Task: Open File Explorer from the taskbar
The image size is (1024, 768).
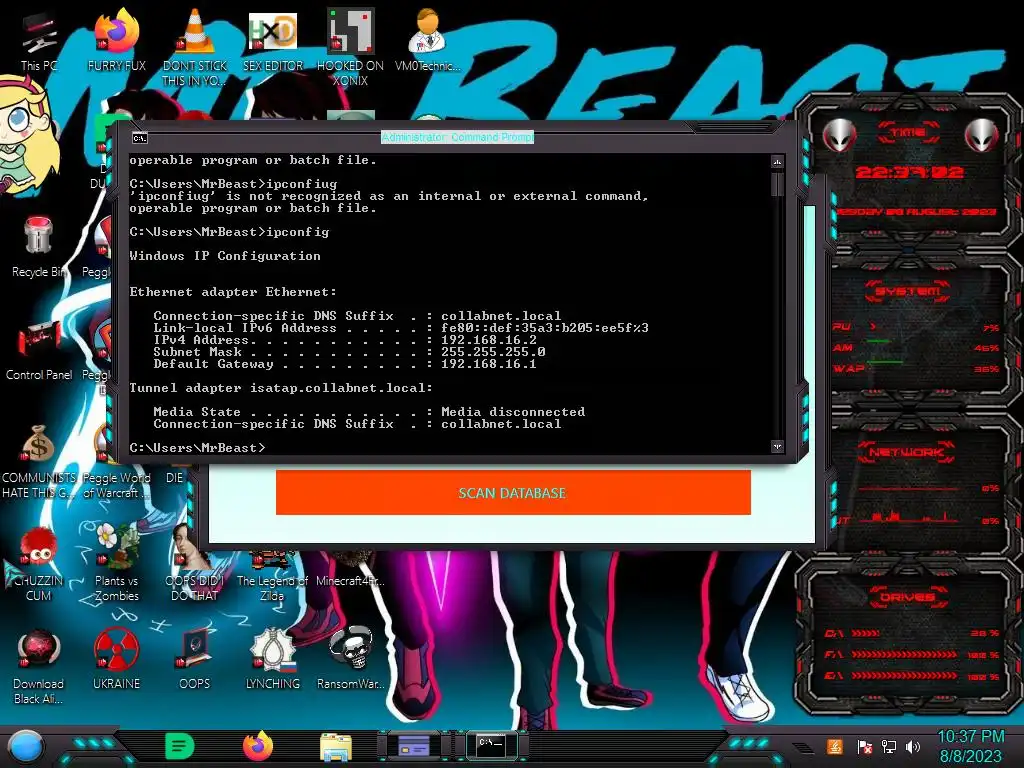Action: (336, 747)
